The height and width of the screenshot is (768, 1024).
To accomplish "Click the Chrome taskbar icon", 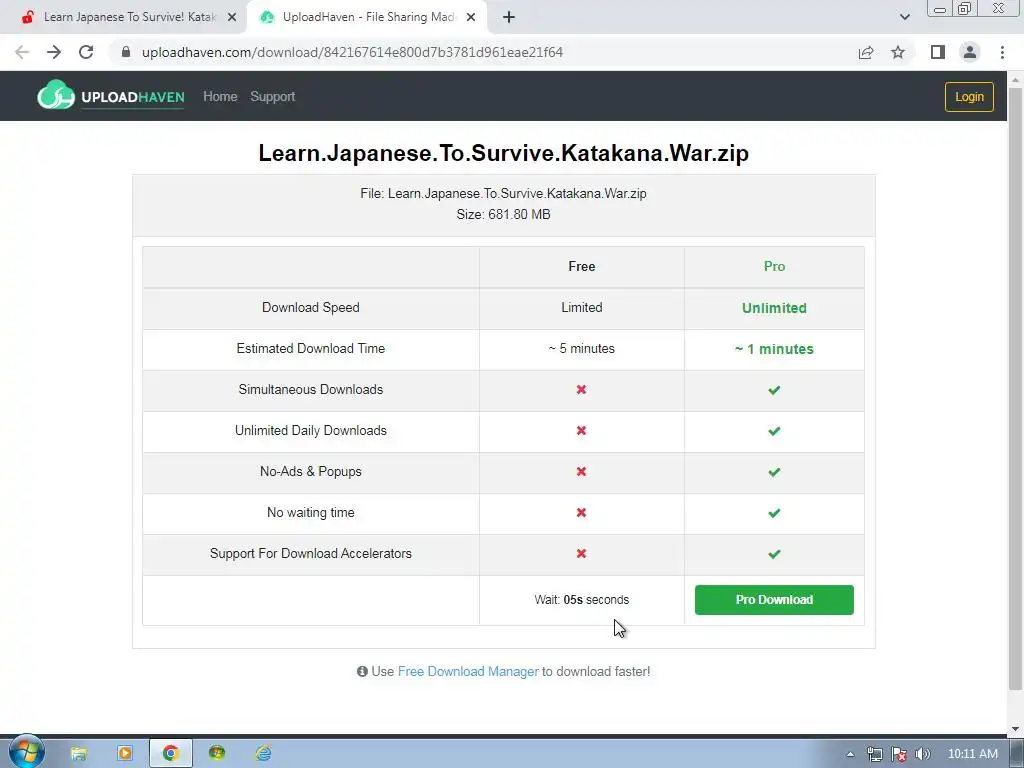I will tap(170, 753).
